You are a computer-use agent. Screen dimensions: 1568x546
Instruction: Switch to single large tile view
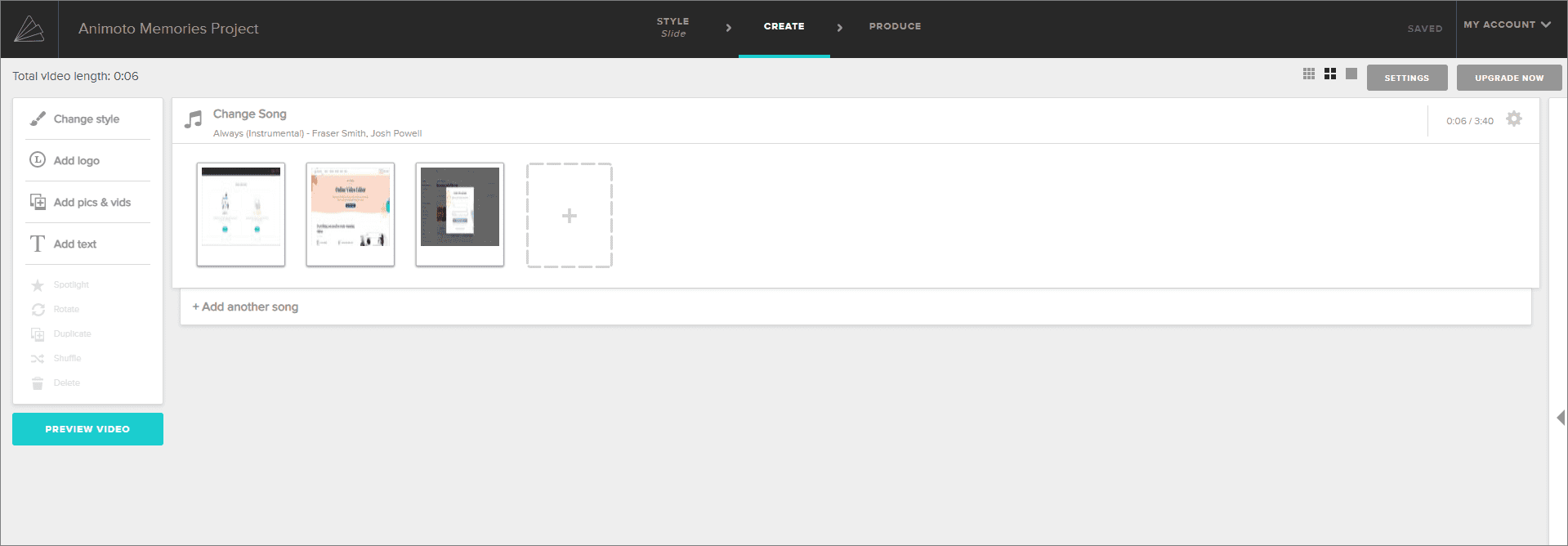pyautogui.click(x=1351, y=74)
